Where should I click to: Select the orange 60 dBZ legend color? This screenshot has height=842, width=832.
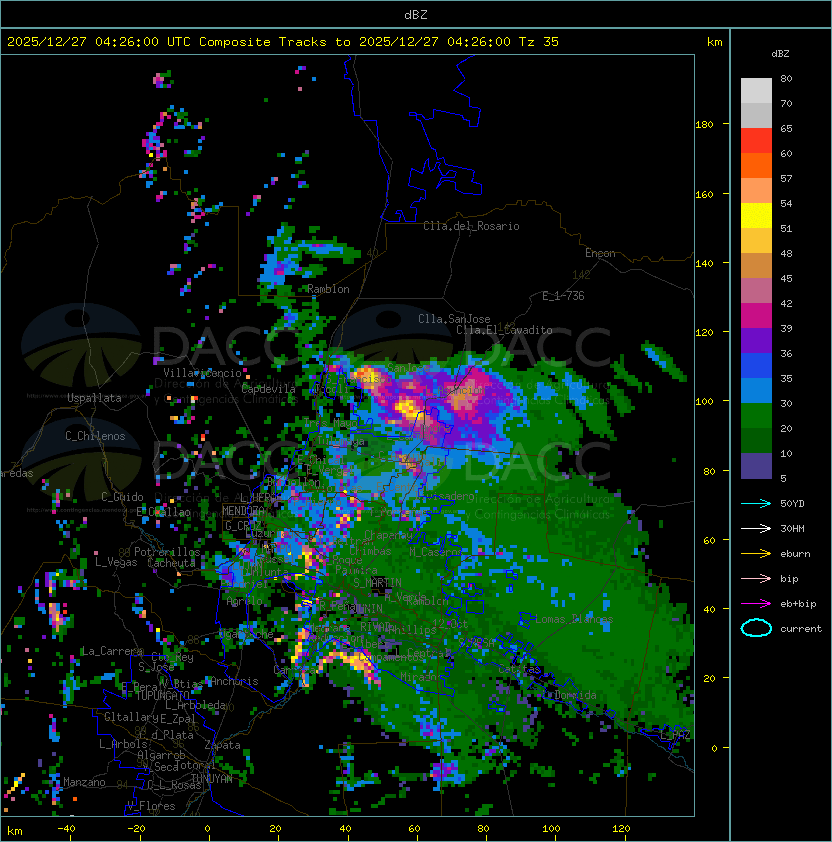coord(756,165)
